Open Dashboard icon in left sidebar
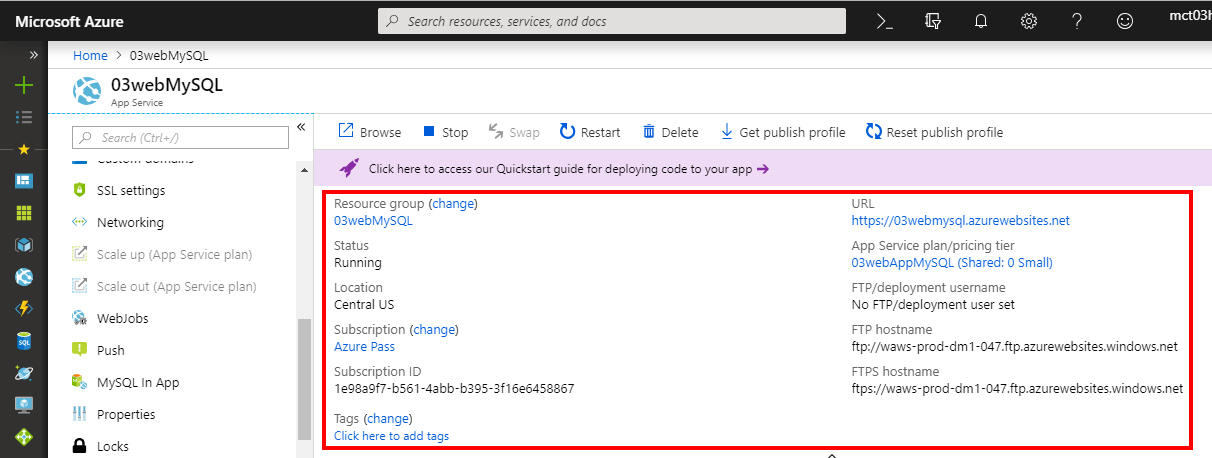The height and width of the screenshot is (458, 1212). click(24, 181)
